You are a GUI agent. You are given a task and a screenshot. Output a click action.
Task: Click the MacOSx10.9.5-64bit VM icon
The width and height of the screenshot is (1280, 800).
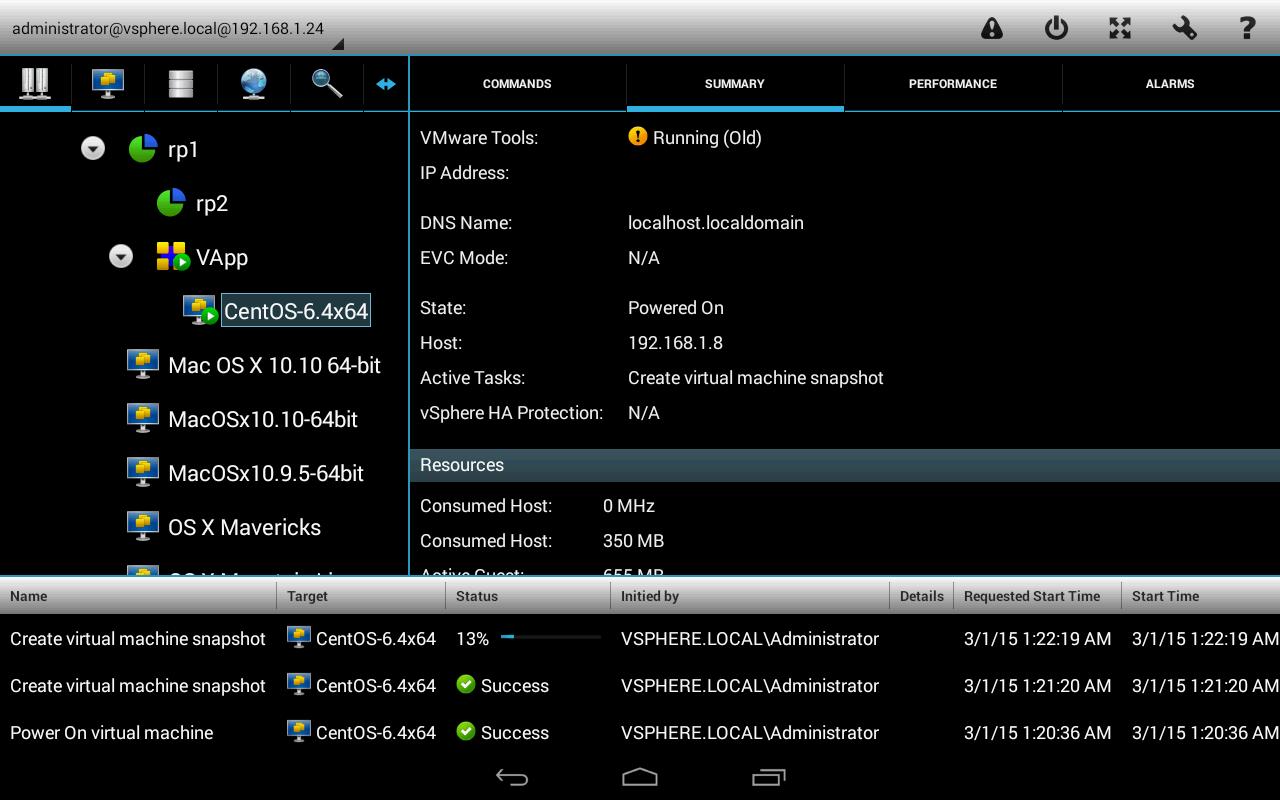(x=143, y=473)
